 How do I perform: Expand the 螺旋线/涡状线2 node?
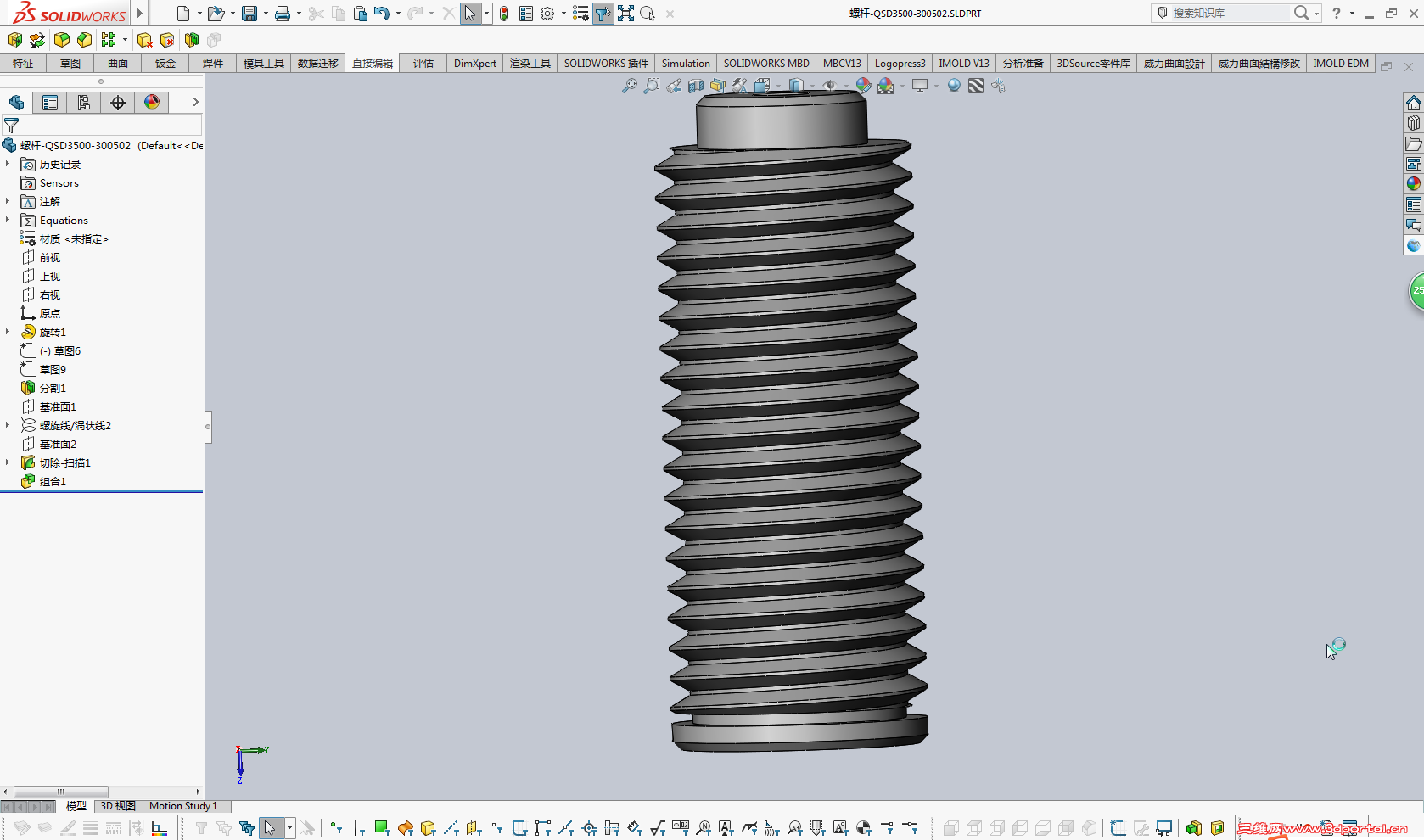pos(8,425)
